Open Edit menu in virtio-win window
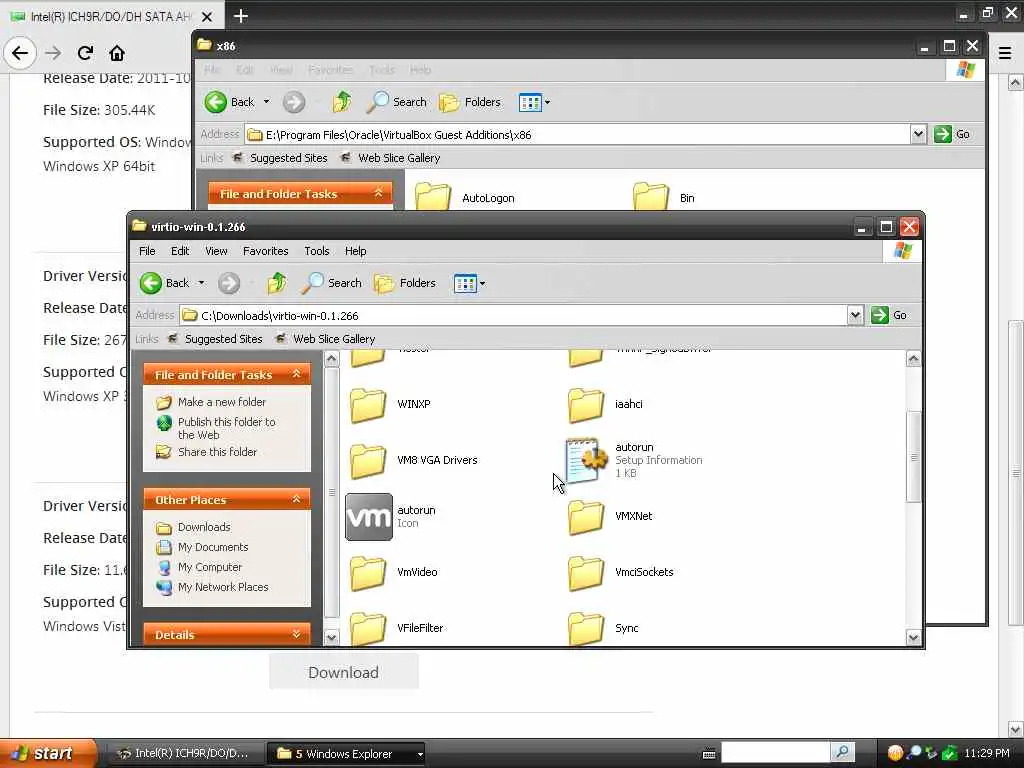 coord(180,251)
